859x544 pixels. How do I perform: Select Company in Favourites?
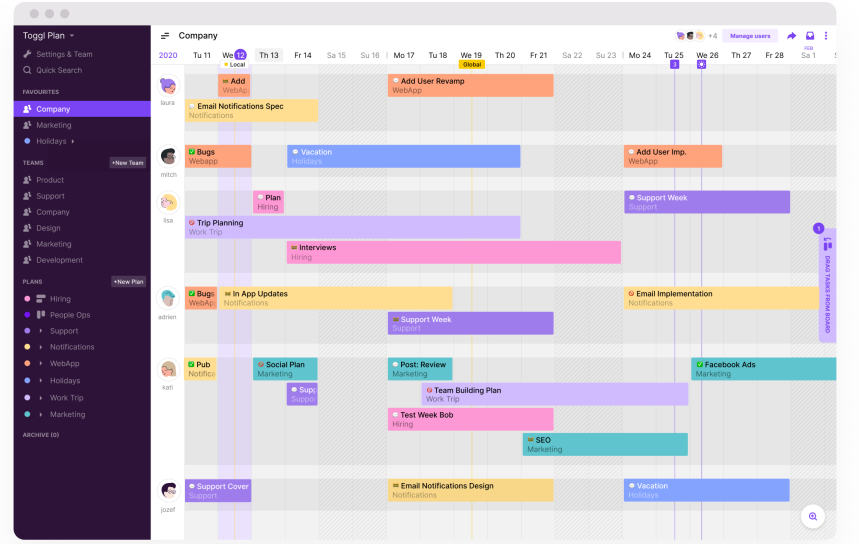click(x=82, y=109)
